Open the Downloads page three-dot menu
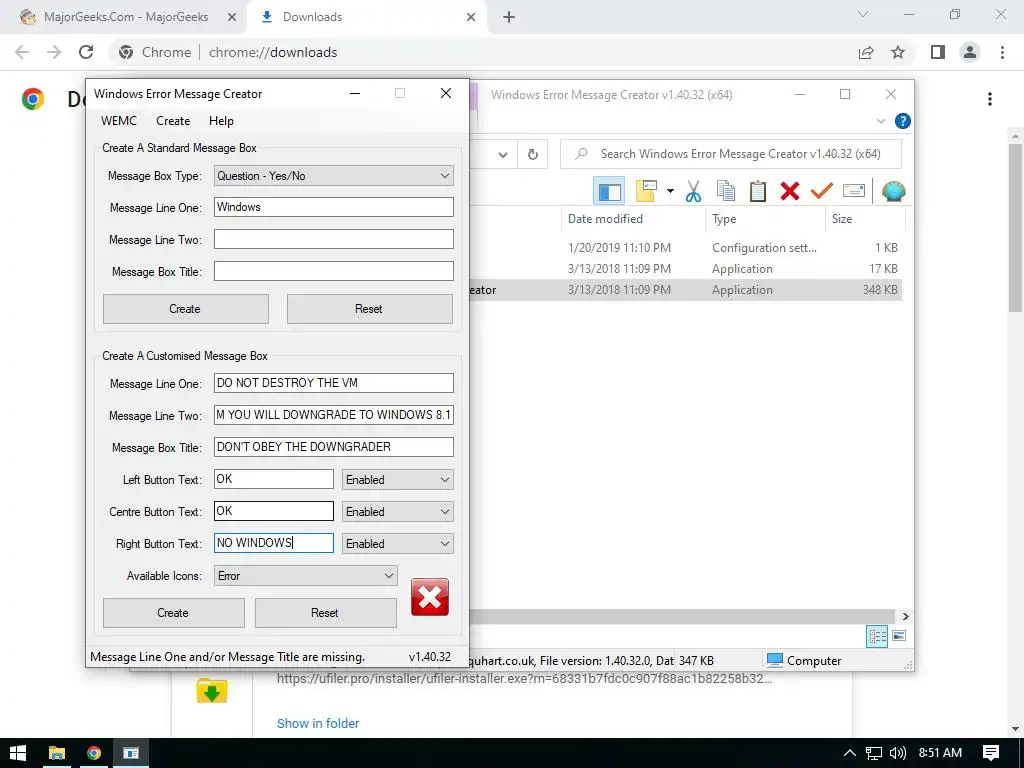Viewport: 1024px width, 768px height. tap(990, 99)
